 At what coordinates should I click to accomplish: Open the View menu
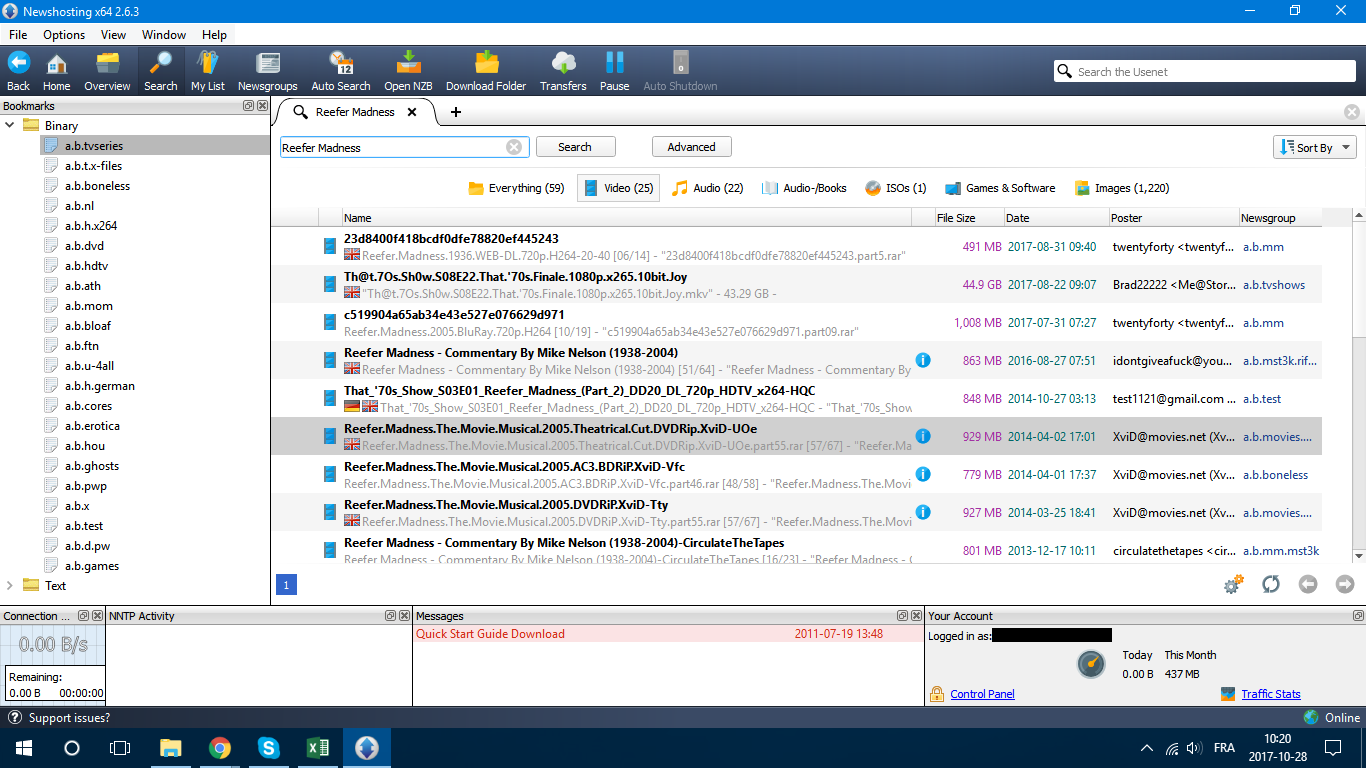114,35
